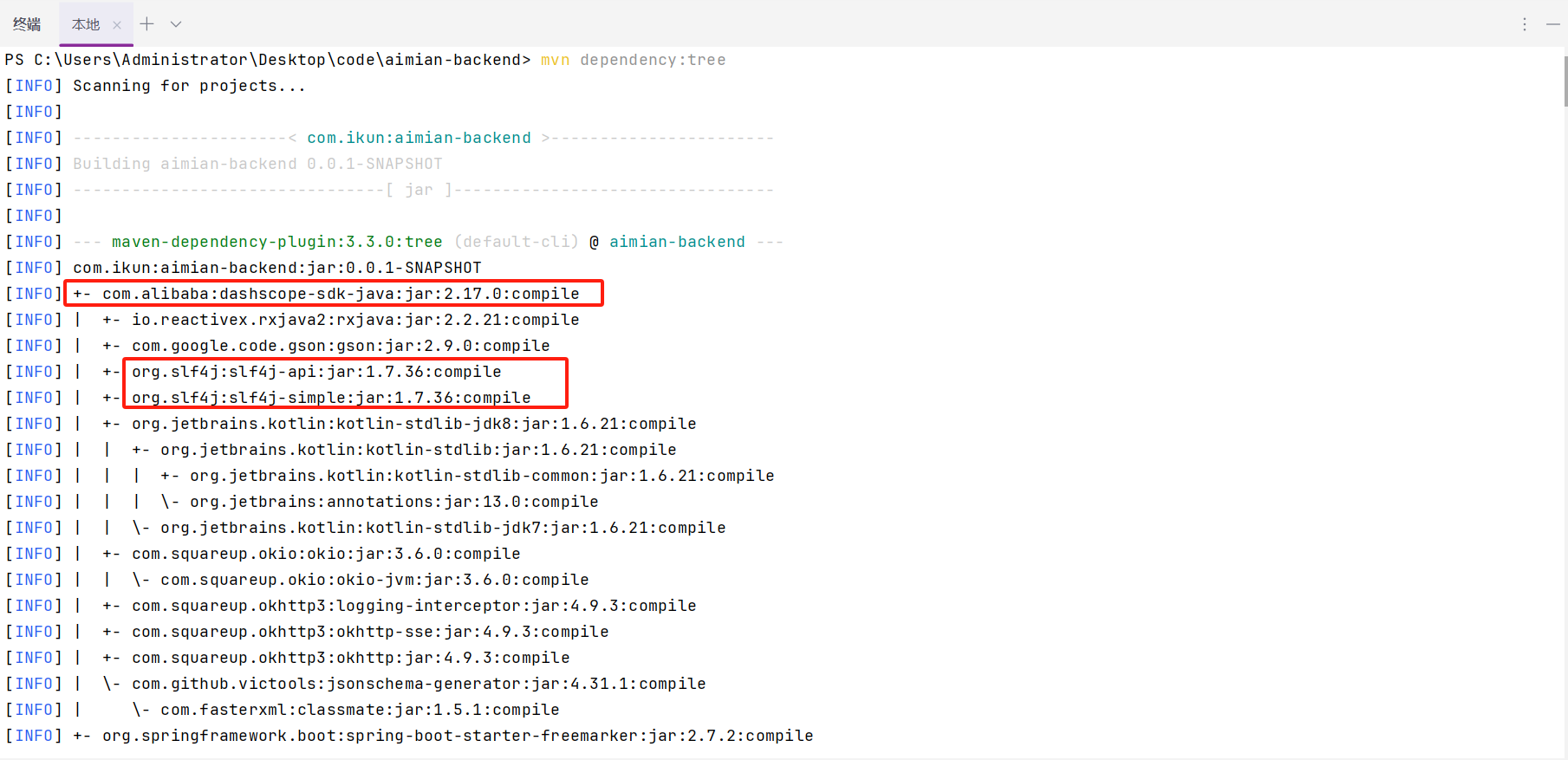Open the terminal tab options chevron
1568x760 pixels.
click(176, 24)
